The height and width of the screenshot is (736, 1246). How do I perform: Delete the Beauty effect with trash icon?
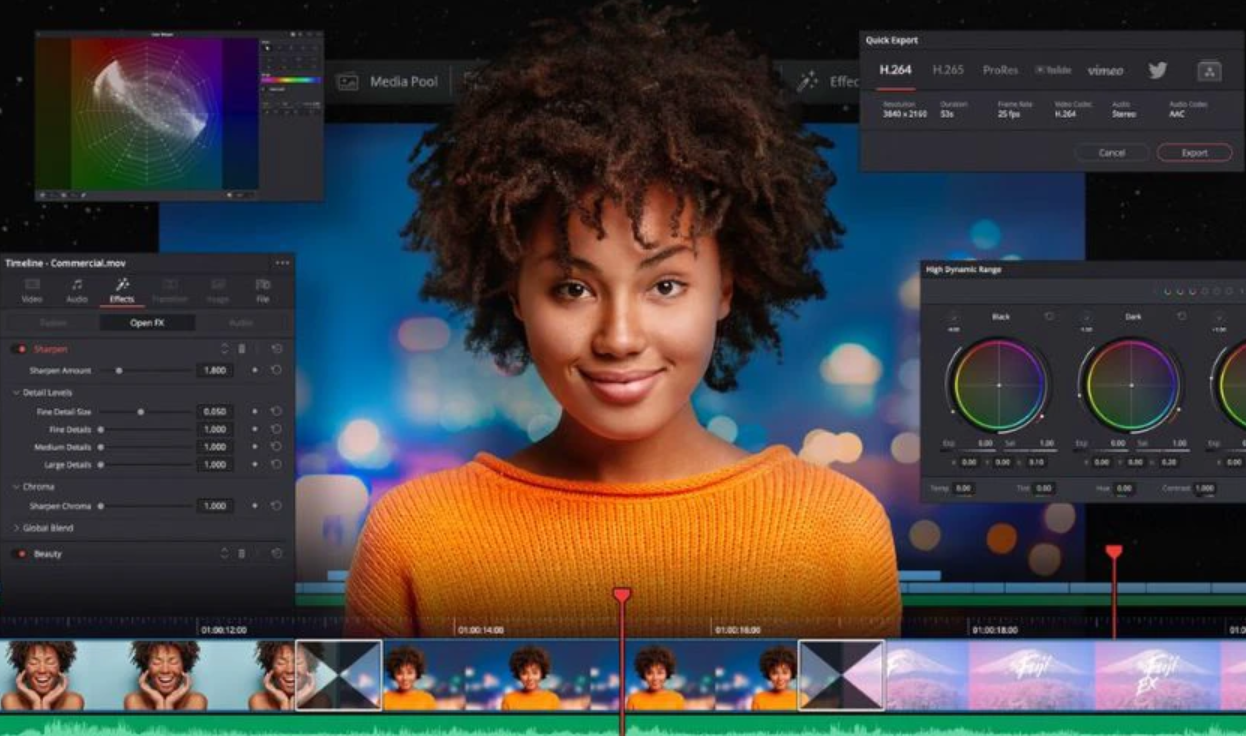point(241,553)
